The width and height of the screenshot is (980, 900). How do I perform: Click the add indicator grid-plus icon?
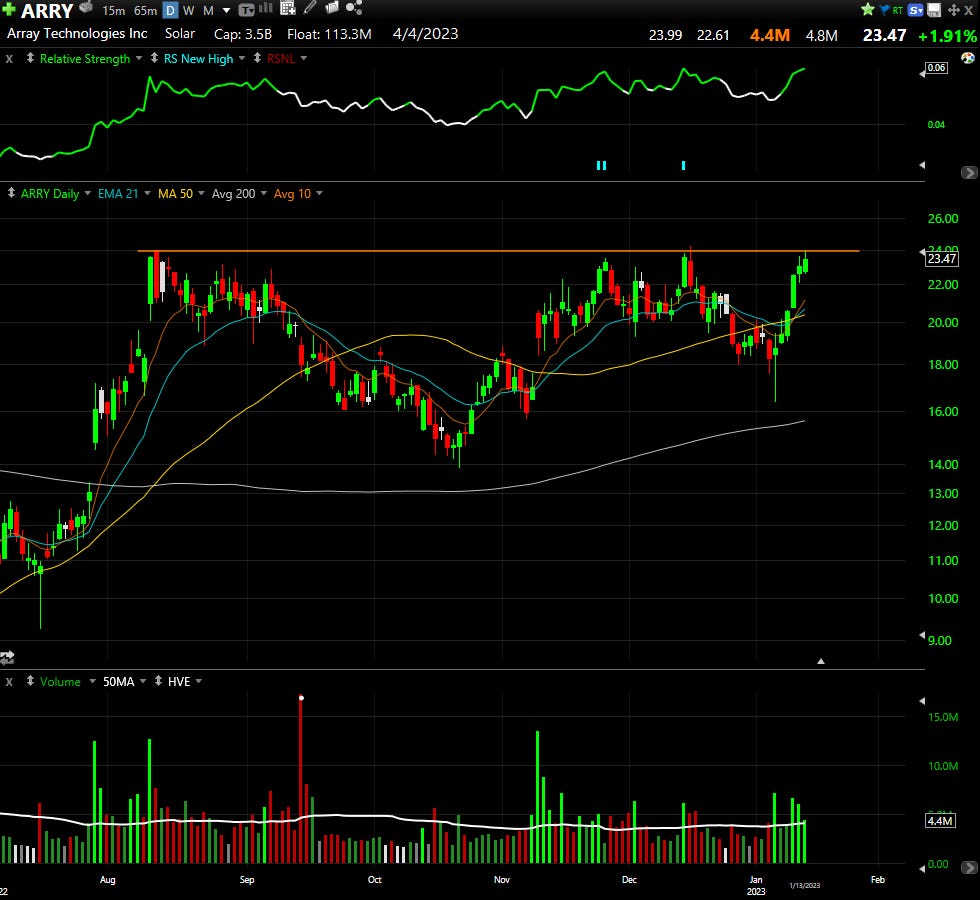288,8
